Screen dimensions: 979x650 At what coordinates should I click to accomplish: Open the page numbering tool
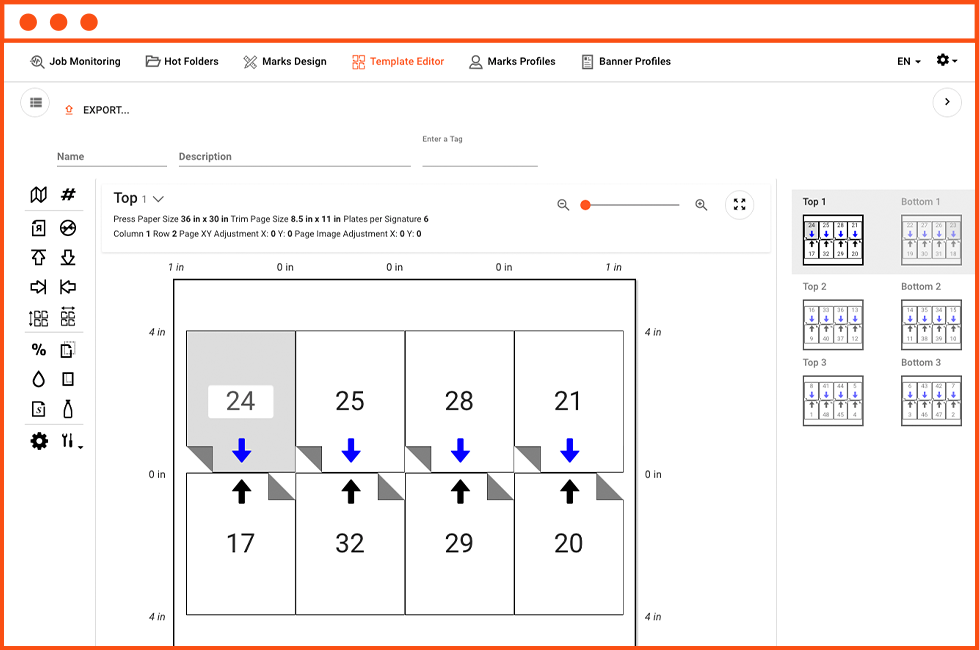pyautogui.click(x=67, y=194)
